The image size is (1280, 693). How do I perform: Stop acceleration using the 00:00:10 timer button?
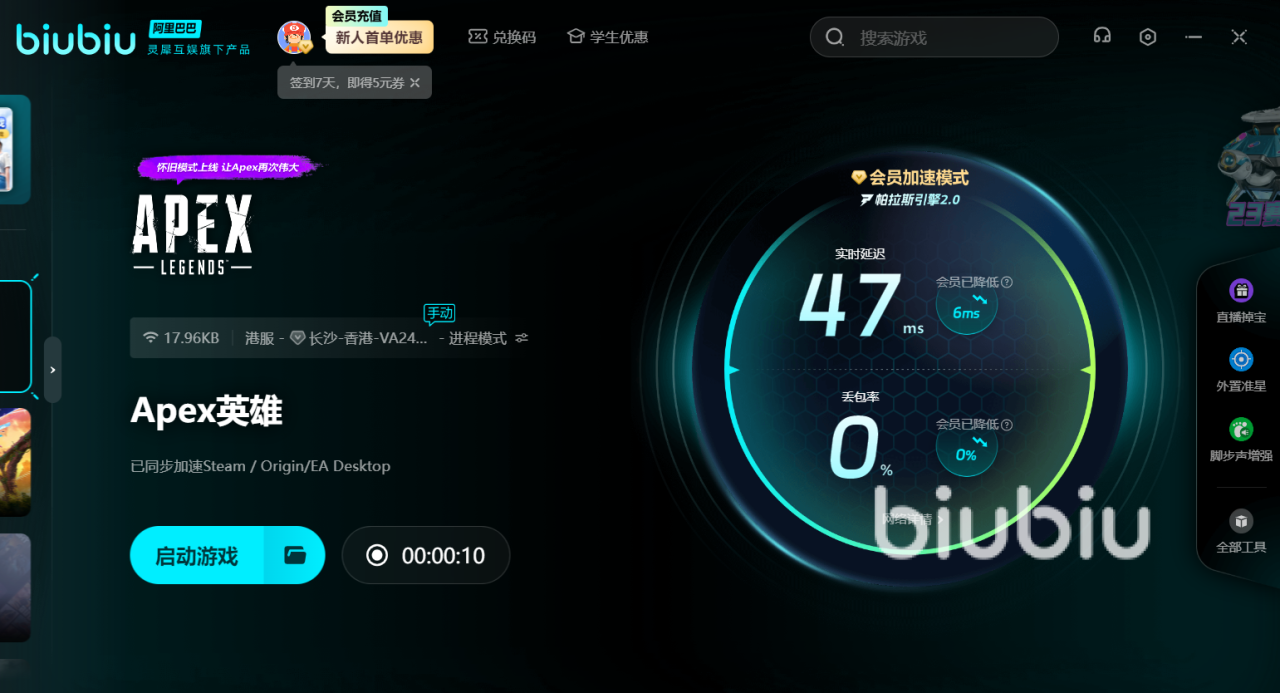pyautogui.click(x=426, y=555)
